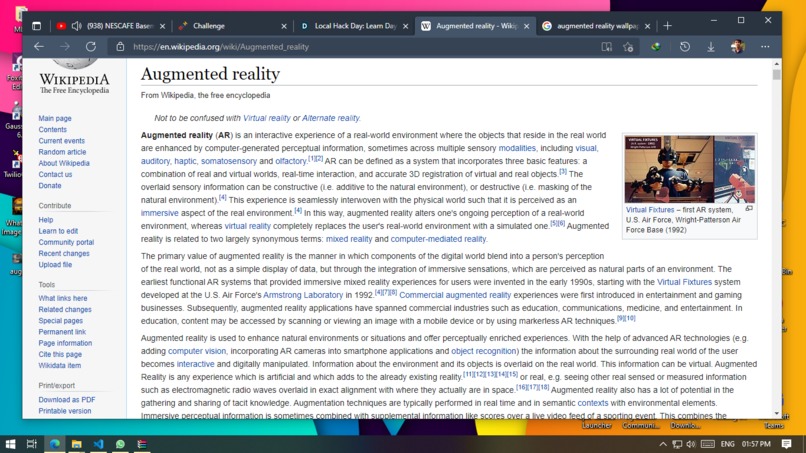
Task: Open Recent changes link
Action: (x=64, y=253)
